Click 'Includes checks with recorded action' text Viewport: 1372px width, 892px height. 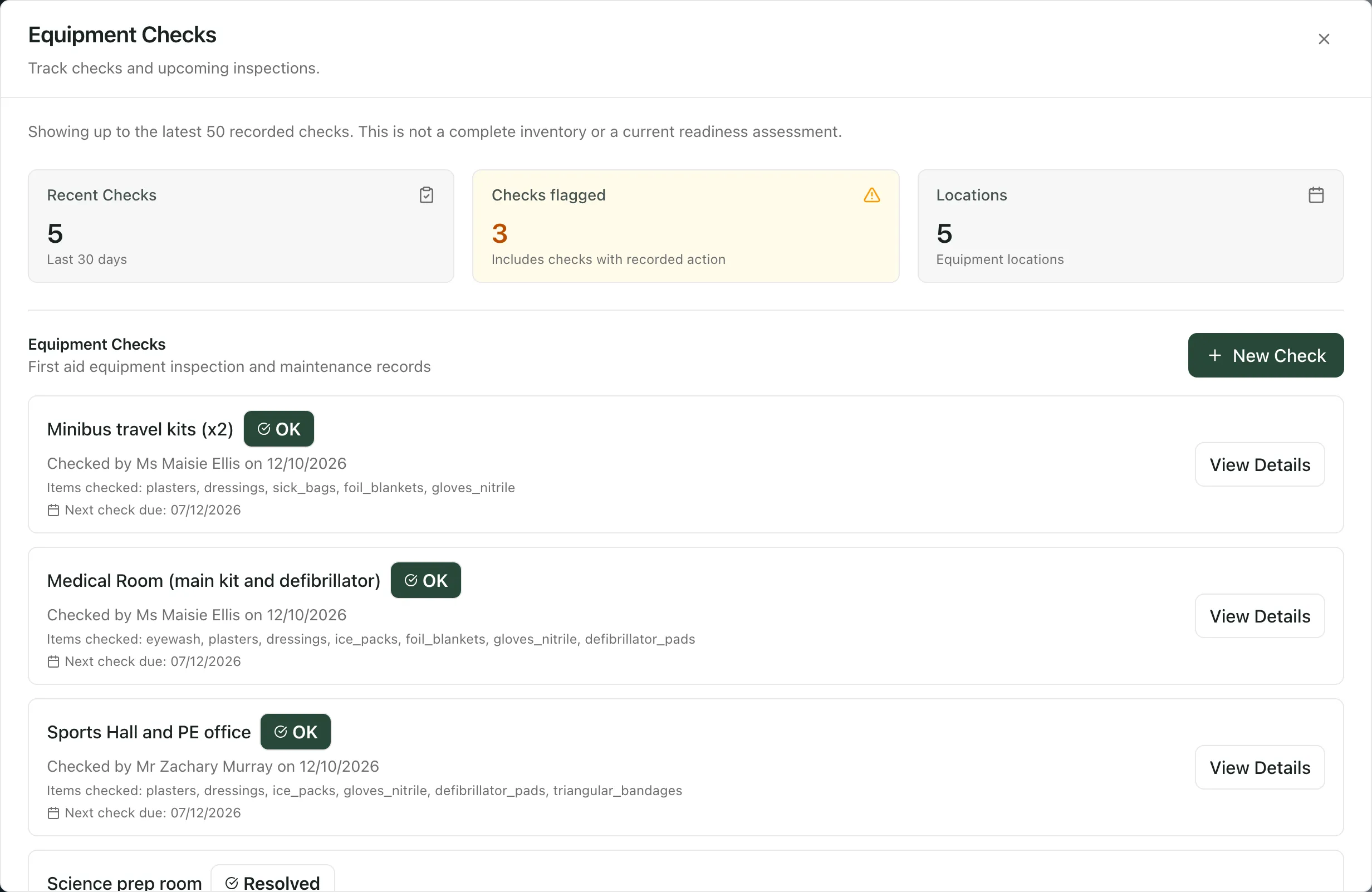(x=609, y=259)
